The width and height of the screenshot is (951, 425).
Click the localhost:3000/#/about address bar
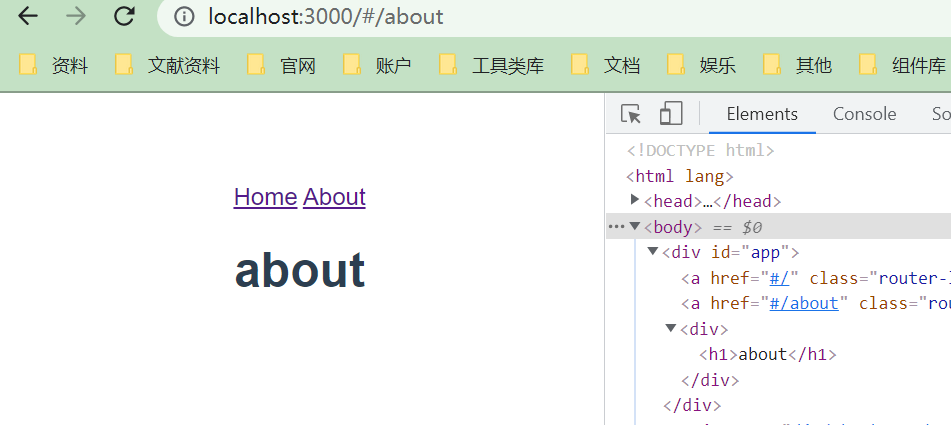pyautogui.click(x=554, y=17)
